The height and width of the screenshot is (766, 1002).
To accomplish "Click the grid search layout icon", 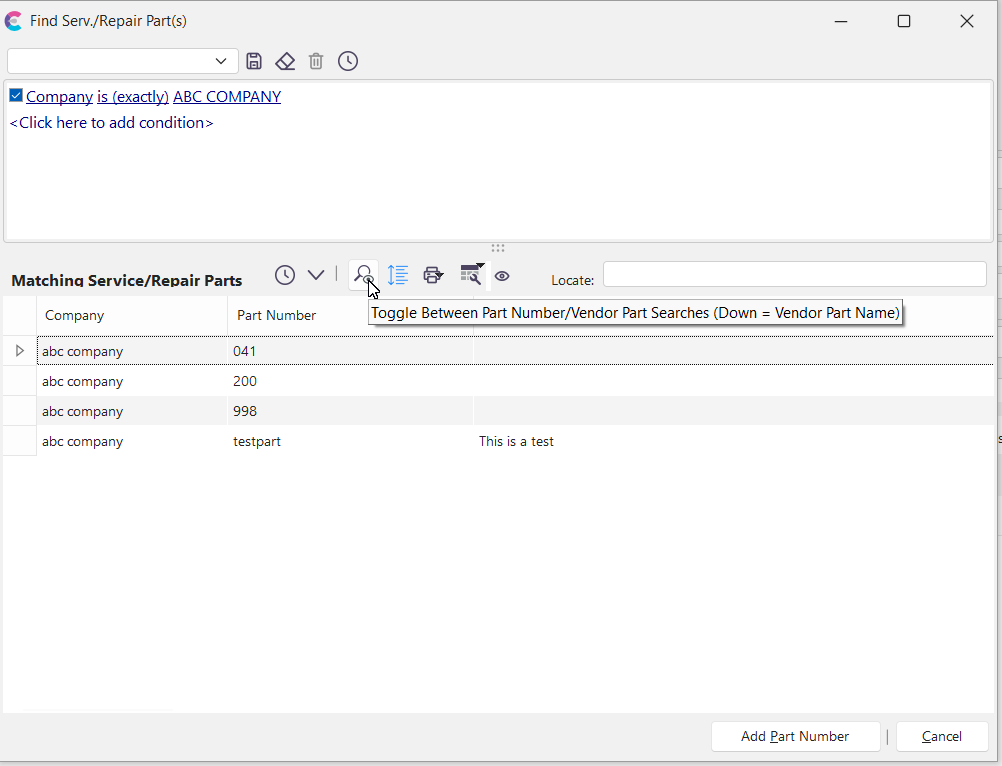I will point(470,275).
